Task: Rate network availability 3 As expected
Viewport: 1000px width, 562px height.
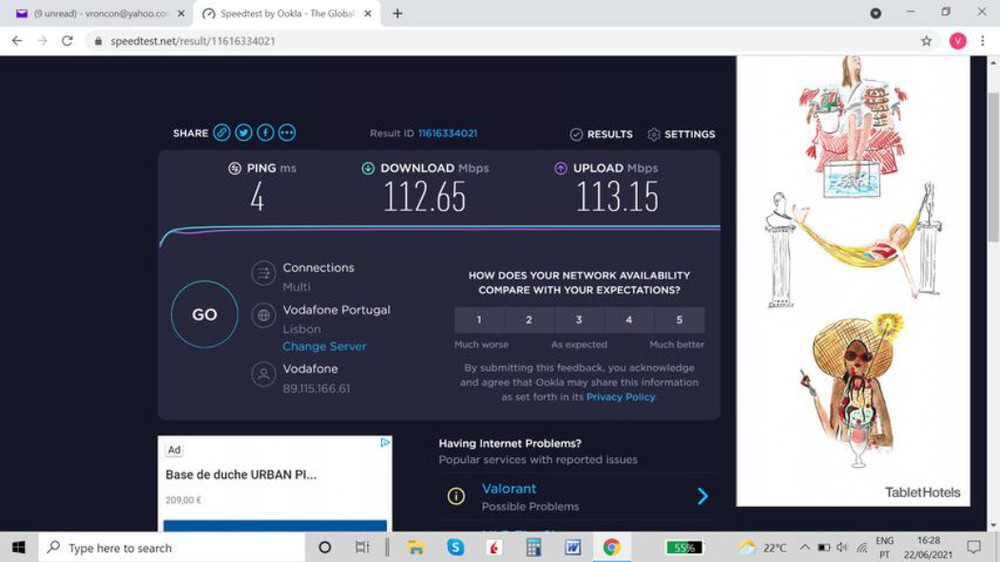Action: point(579,320)
